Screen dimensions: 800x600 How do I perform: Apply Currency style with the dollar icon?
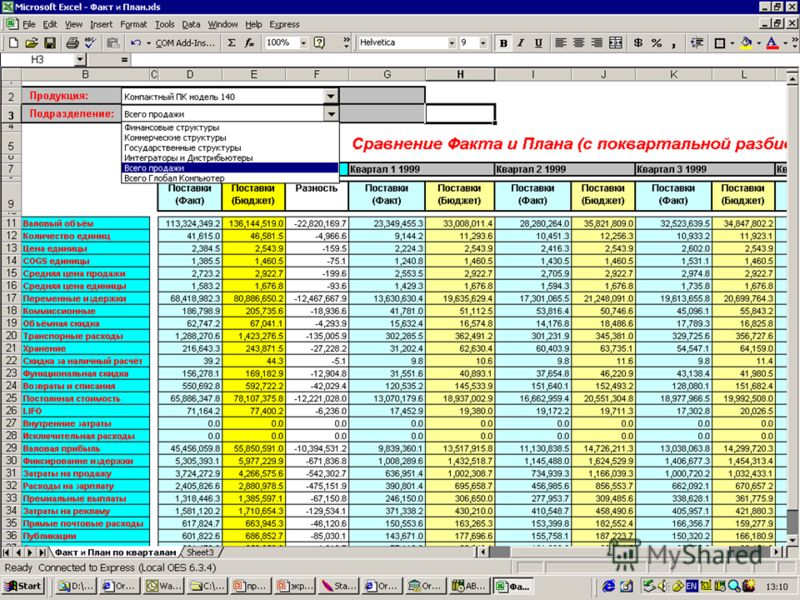(x=638, y=43)
